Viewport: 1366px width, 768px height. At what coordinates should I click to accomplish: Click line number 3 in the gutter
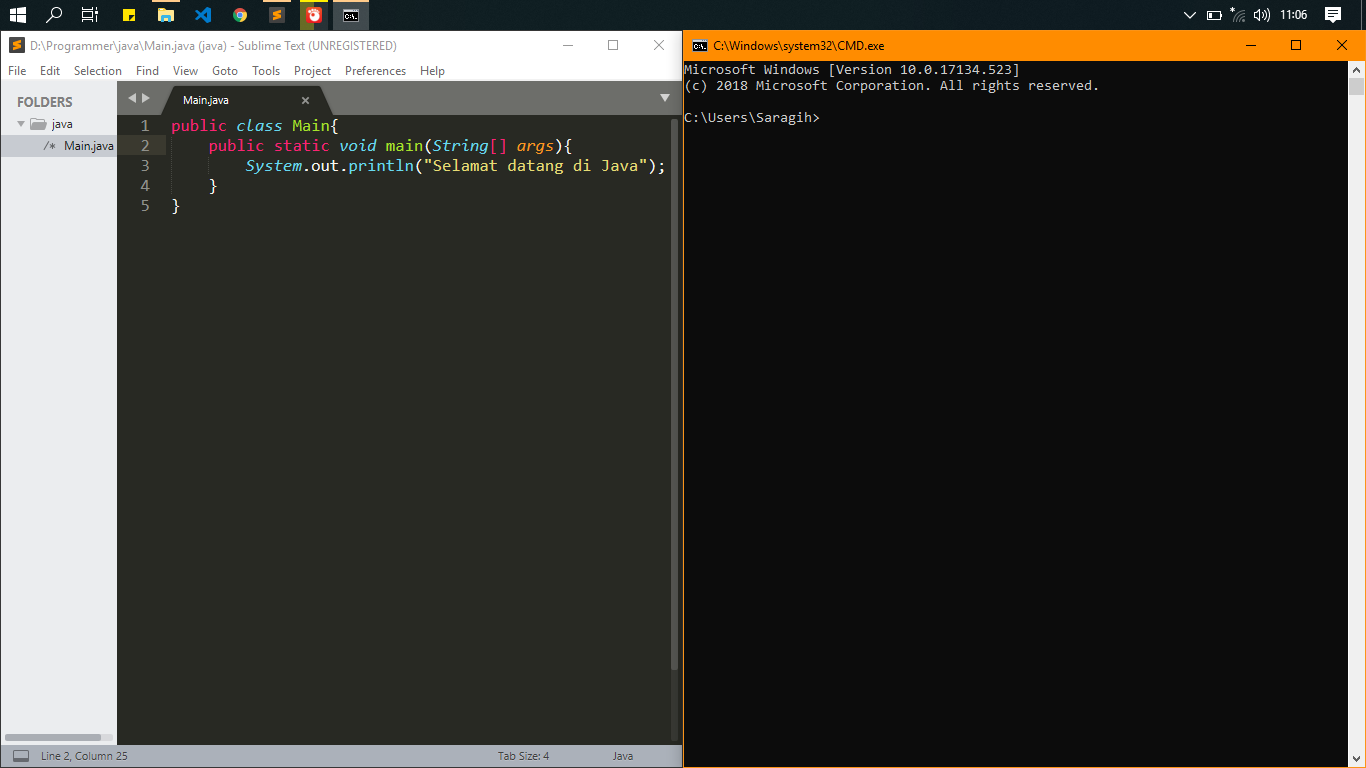tap(145, 166)
